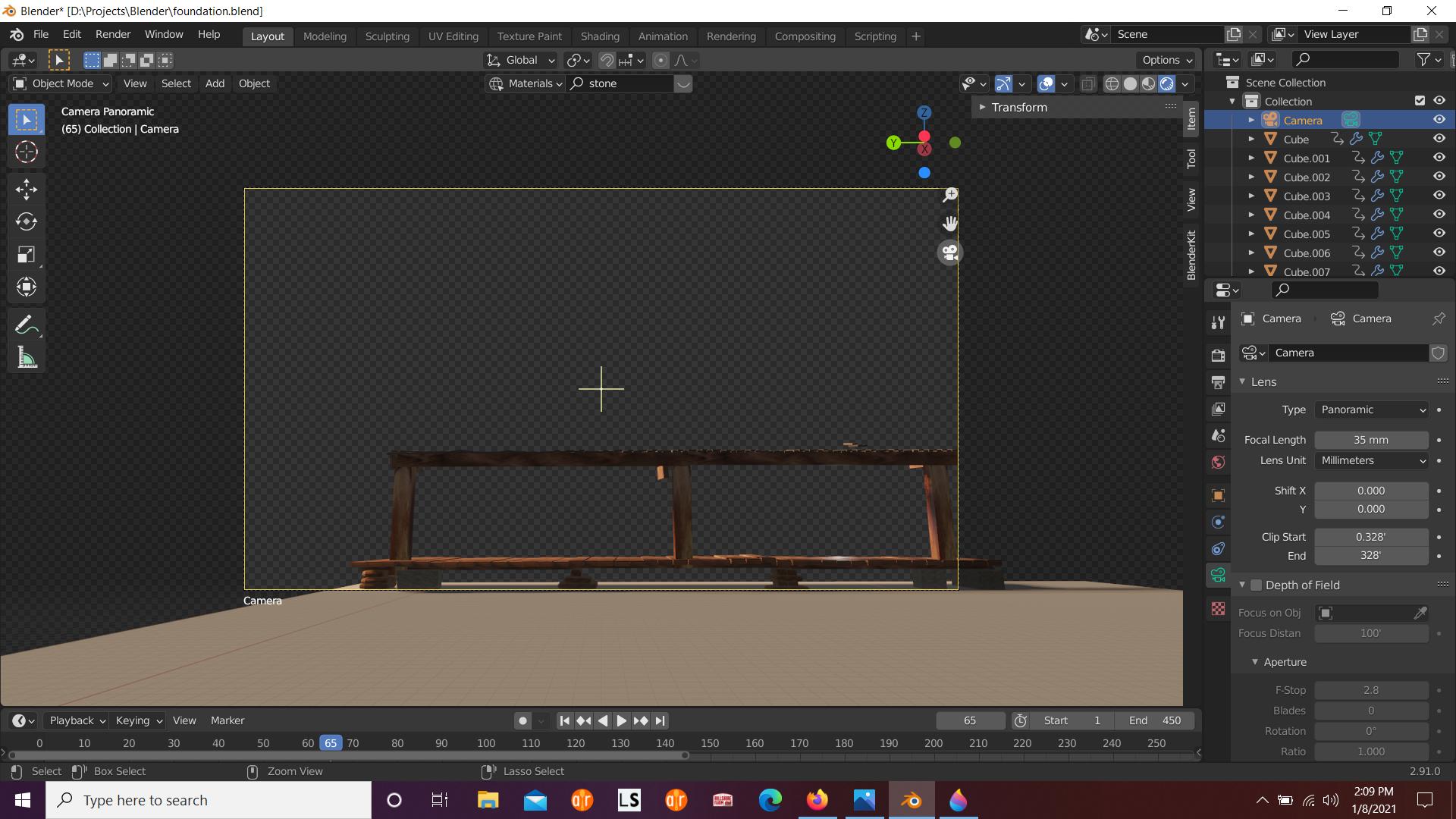Open the Scene properties tab
1456x819 pixels.
pos(1218,435)
